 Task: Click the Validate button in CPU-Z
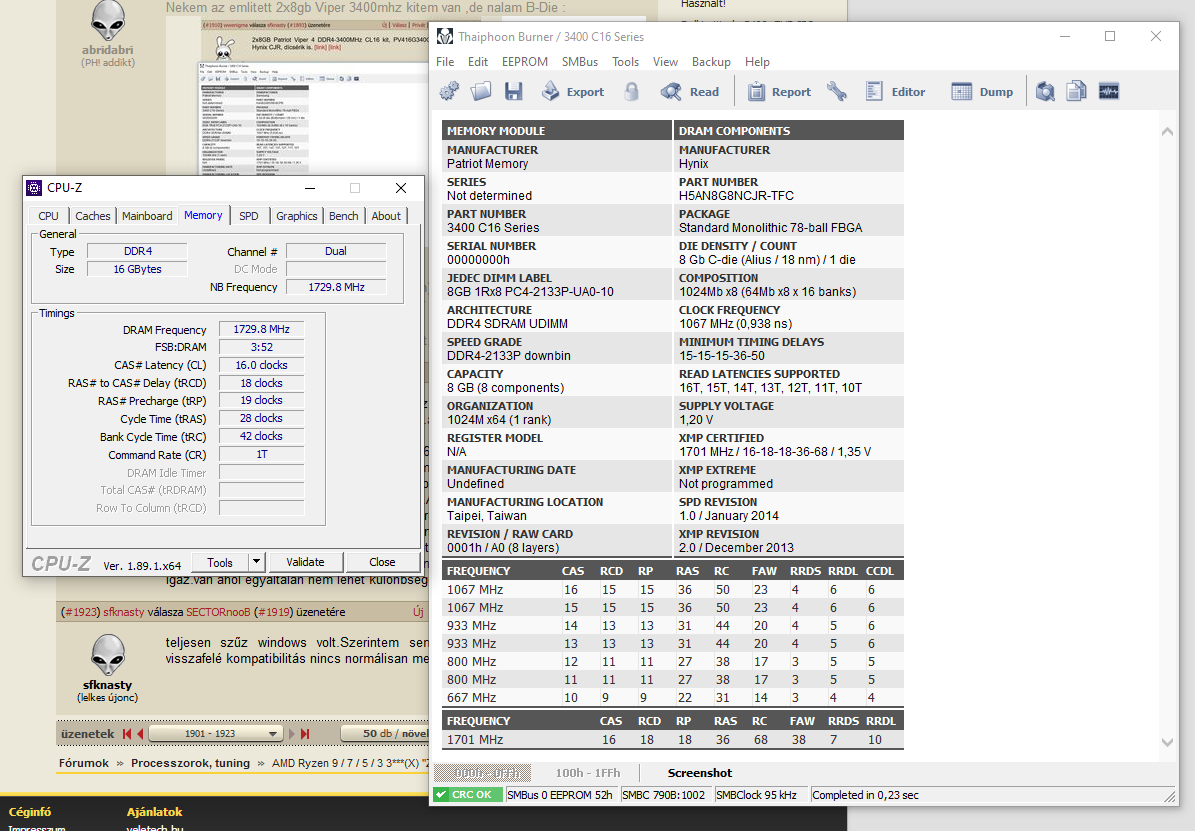tap(305, 563)
